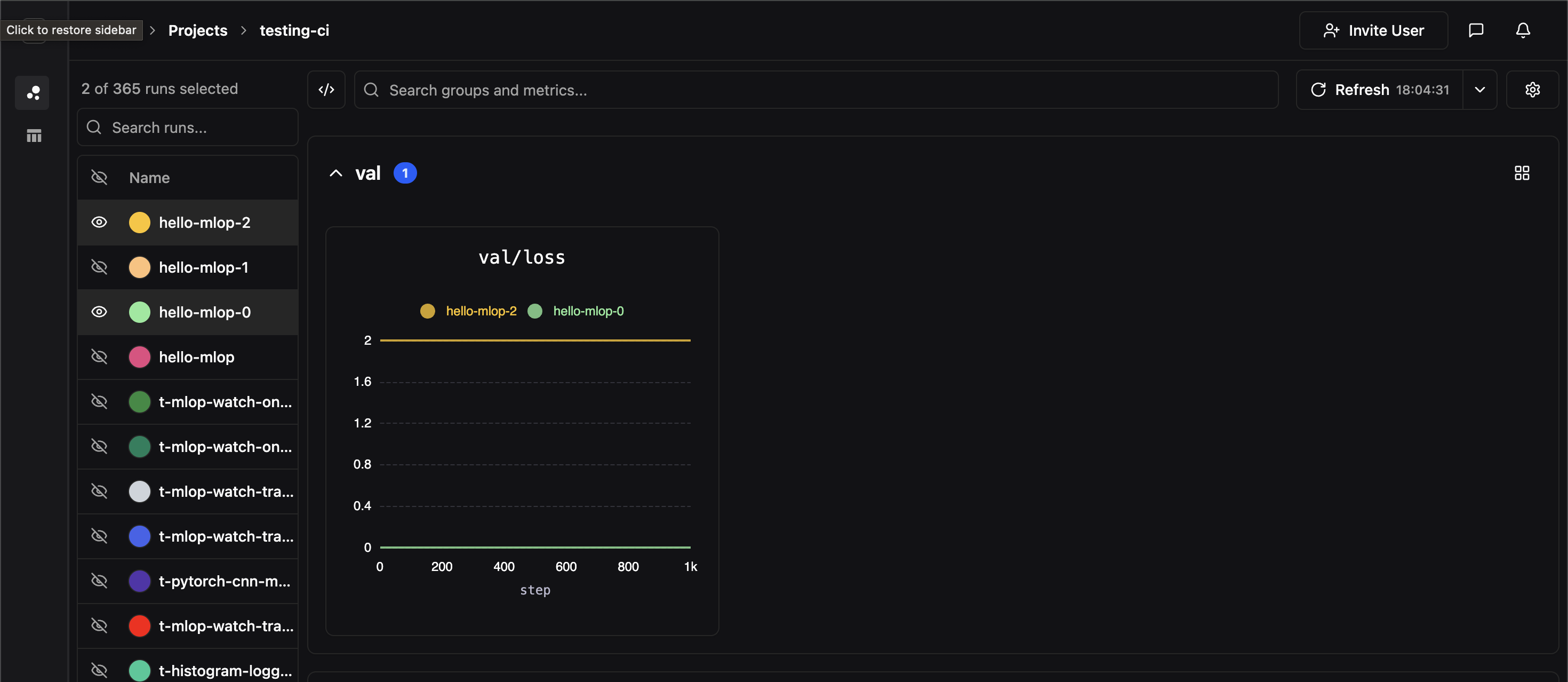Click the refresh icon to reload metrics
Screen dimensions: 1568x682
point(1318,90)
